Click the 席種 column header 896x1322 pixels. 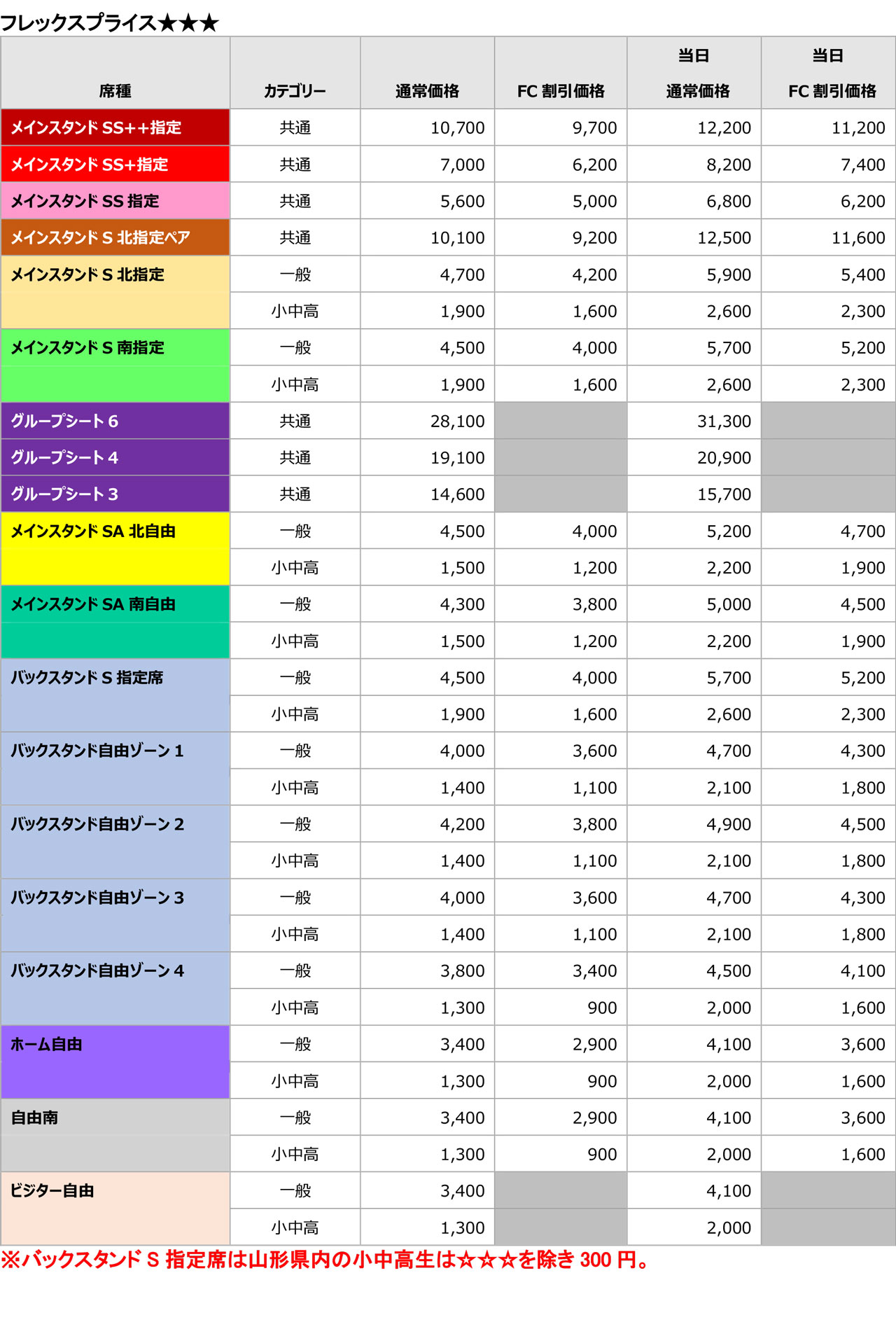point(115,91)
